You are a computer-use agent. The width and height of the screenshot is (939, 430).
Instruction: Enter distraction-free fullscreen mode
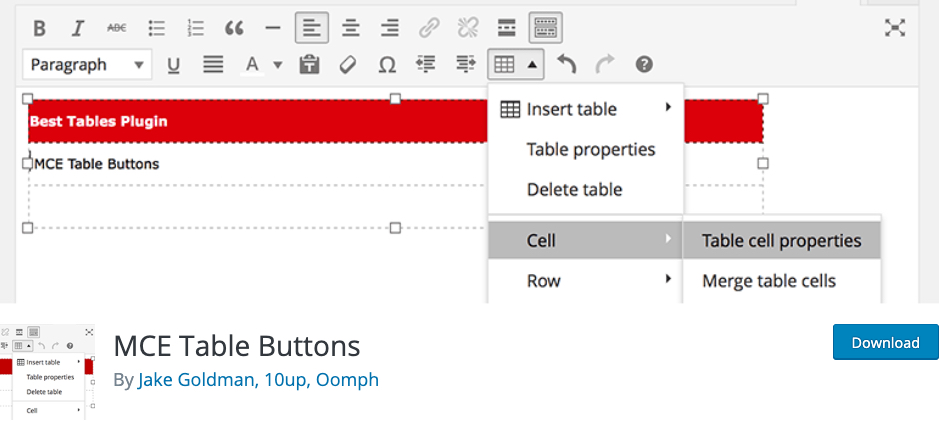tap(895, 28)
